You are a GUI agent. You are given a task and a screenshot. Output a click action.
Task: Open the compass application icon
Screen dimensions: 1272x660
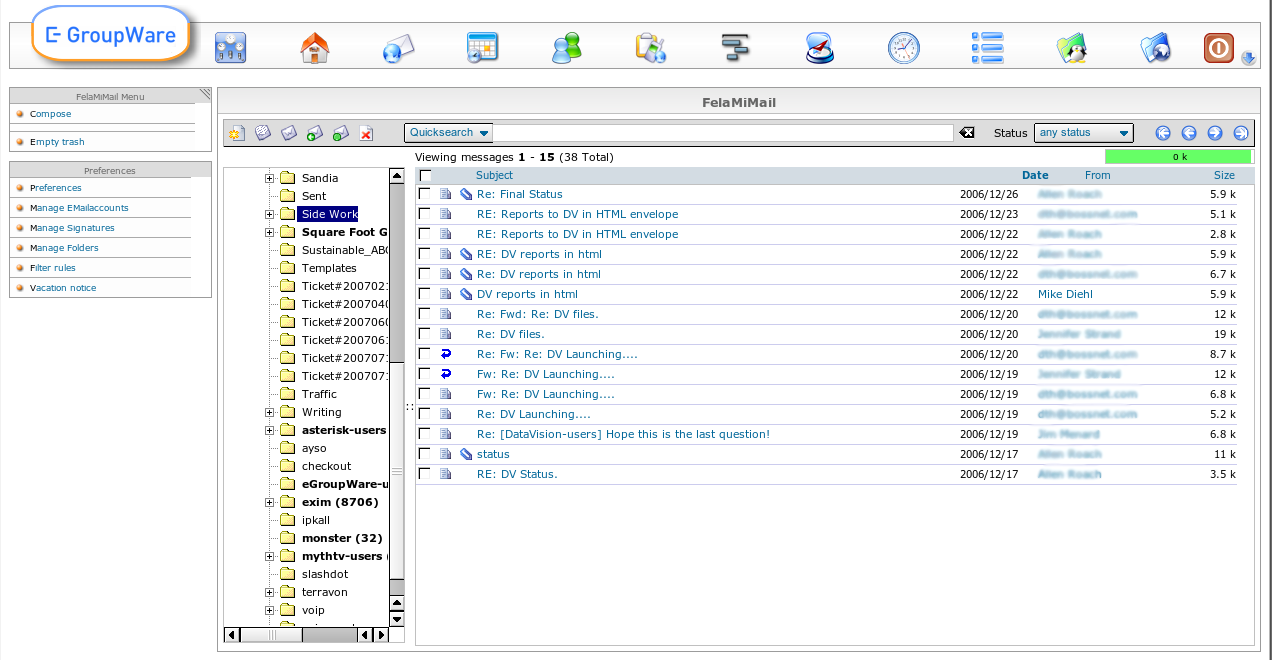click(x=820, y=47)
